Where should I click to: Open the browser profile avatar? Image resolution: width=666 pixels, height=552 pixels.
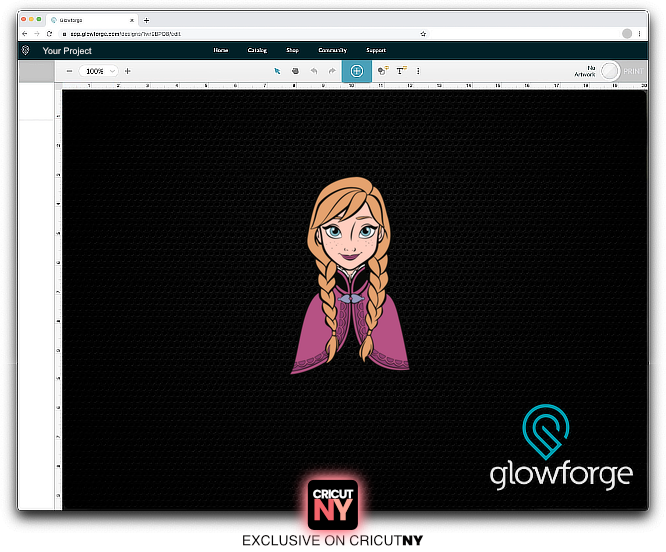click(x=627, y=34)
